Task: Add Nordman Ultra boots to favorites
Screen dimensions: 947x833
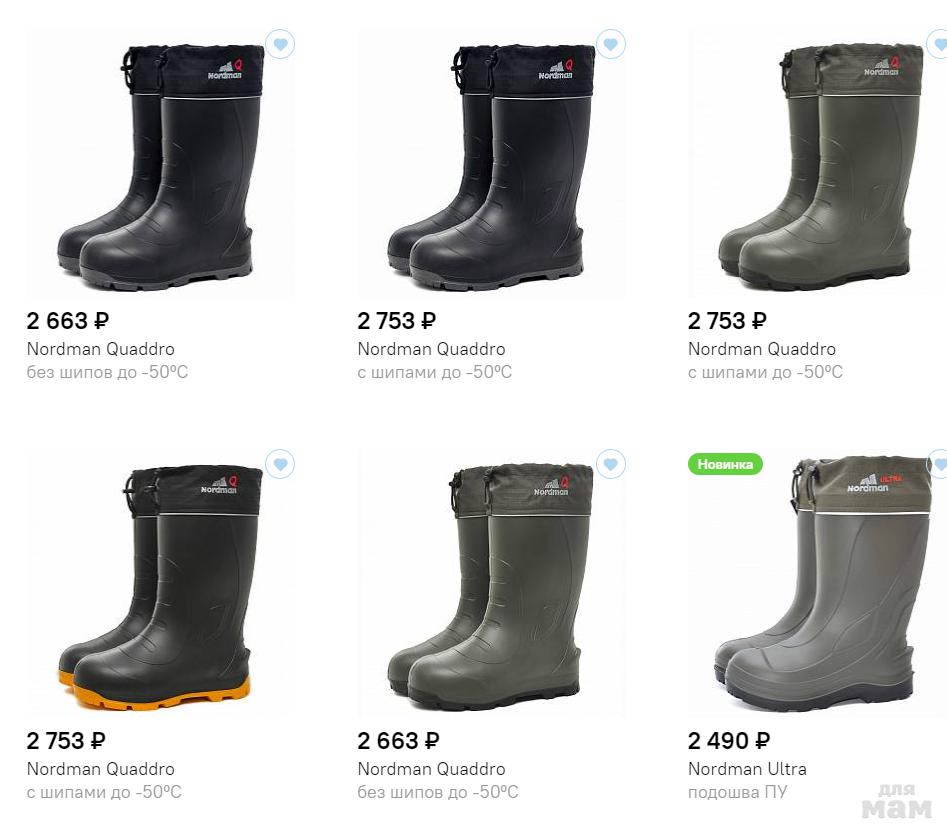Action: (939, 465)
